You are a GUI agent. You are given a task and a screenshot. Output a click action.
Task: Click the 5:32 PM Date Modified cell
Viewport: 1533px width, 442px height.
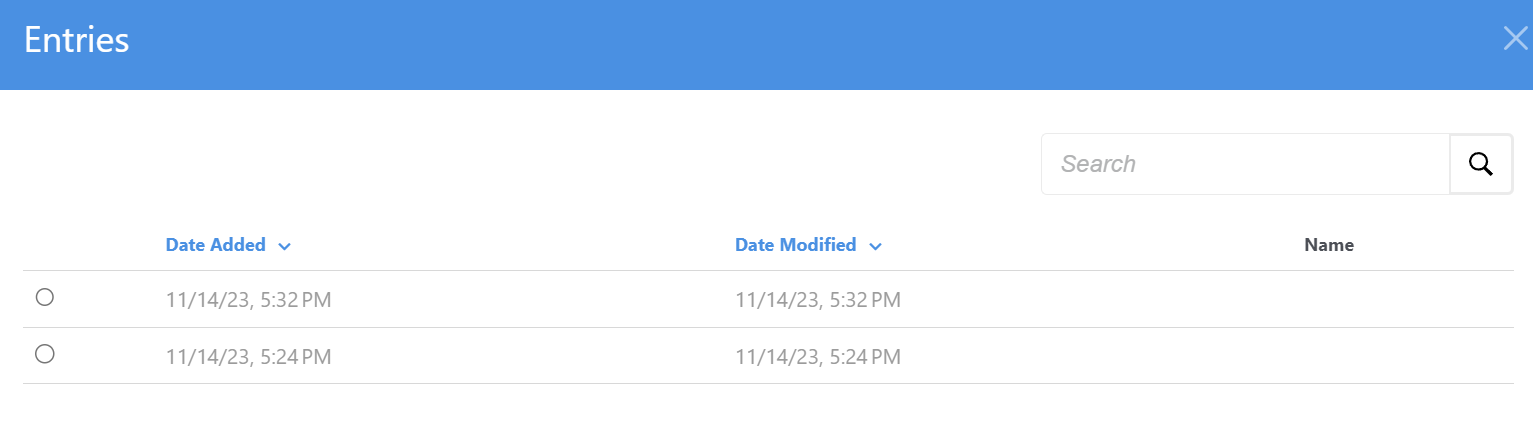point(817,299)
